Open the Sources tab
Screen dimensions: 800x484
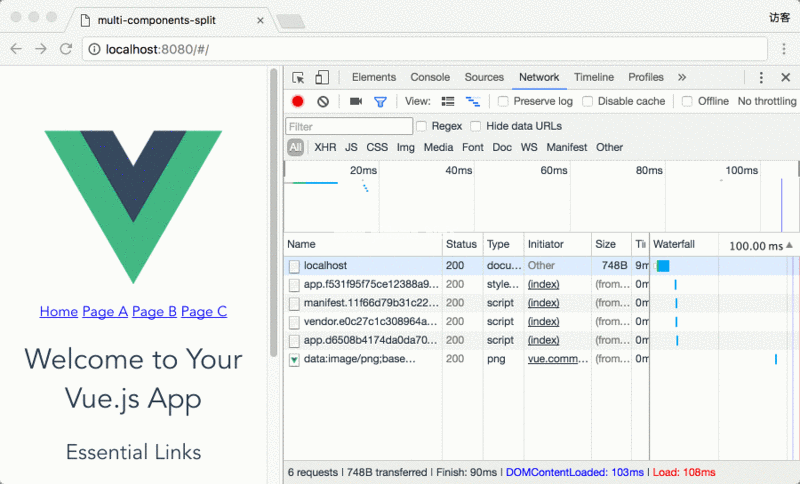tap(484, 78)
